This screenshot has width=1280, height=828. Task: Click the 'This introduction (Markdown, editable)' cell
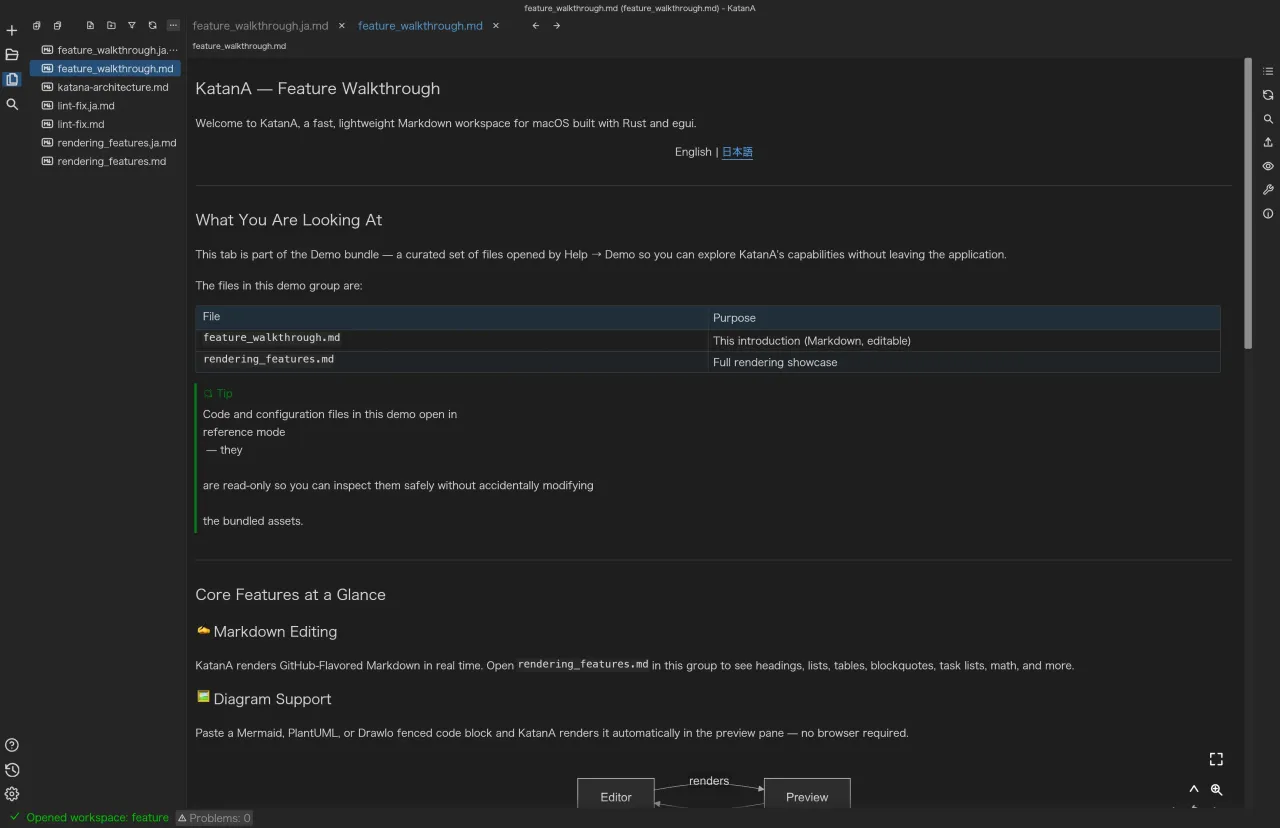tap(812, 341)
